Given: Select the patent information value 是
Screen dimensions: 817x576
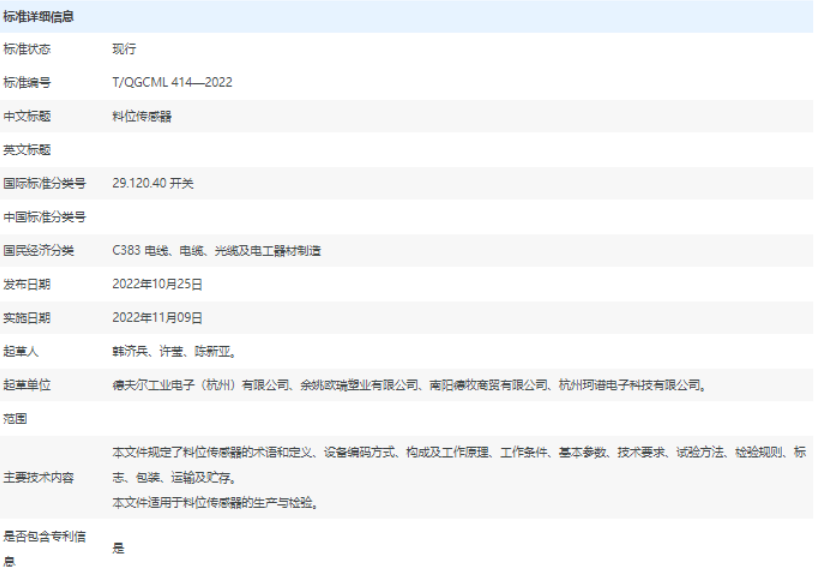Looking at the screenshot, I should 117,549.
